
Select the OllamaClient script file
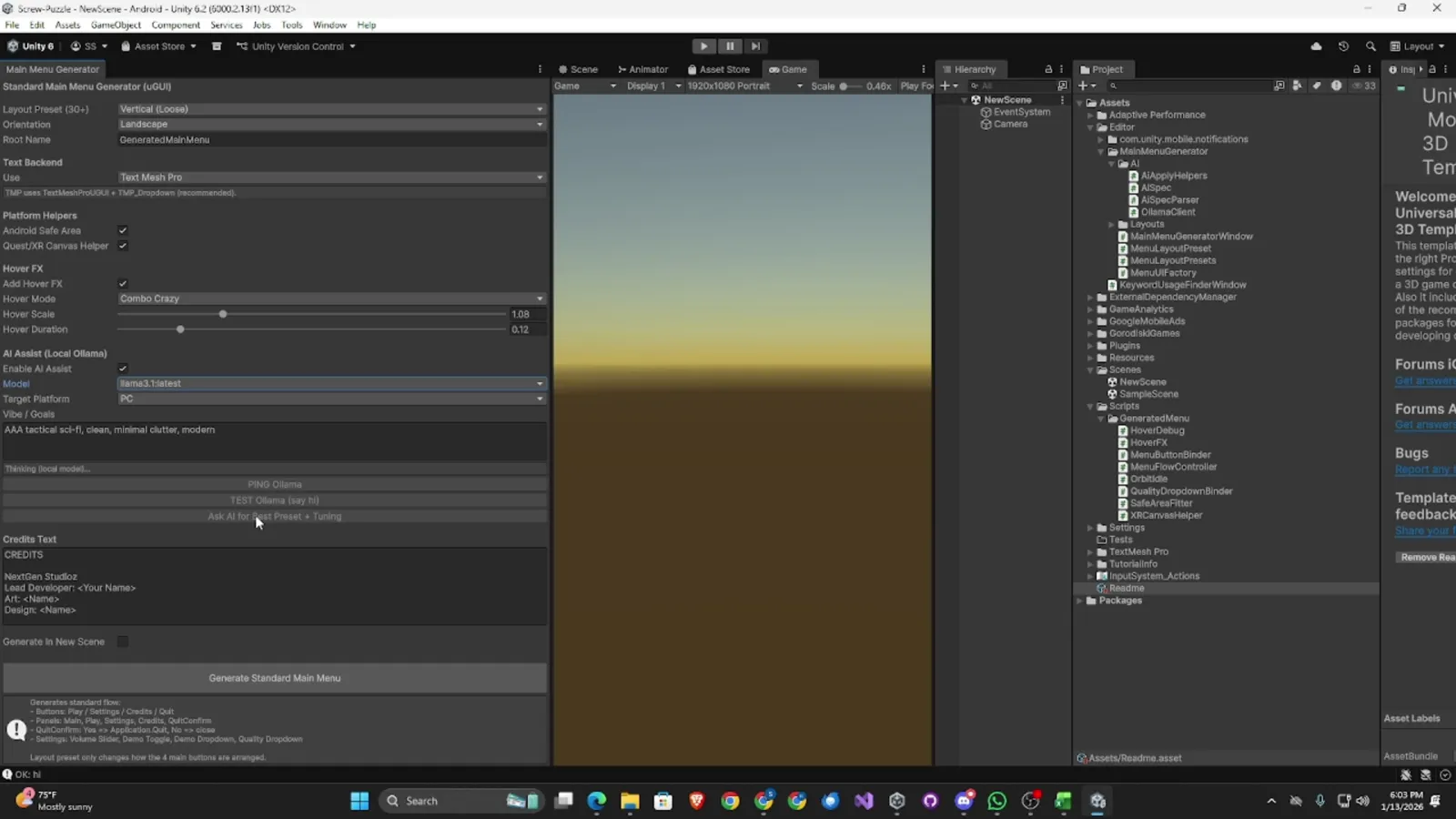click(x=1168, y=212)
